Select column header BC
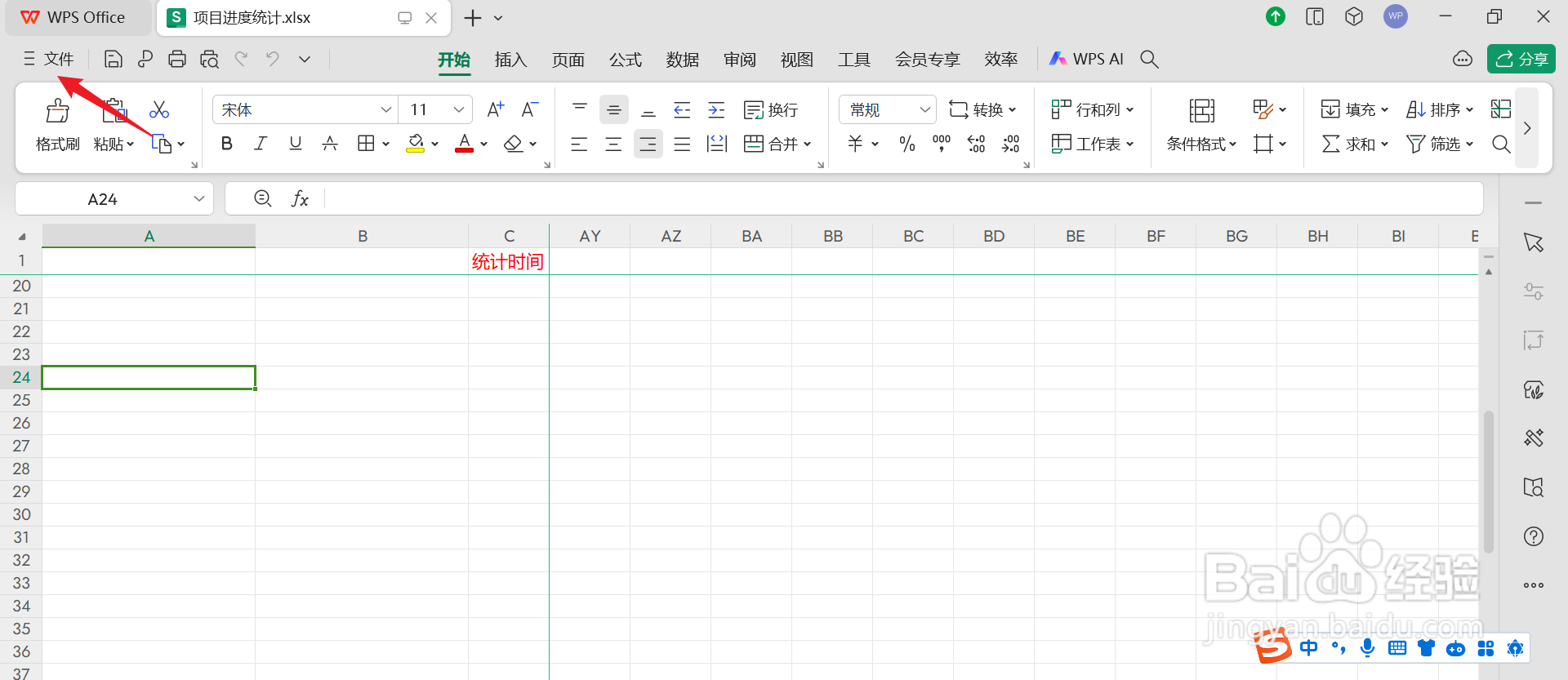The height and width of the screenshot is (680, 1568). (913, 236)
